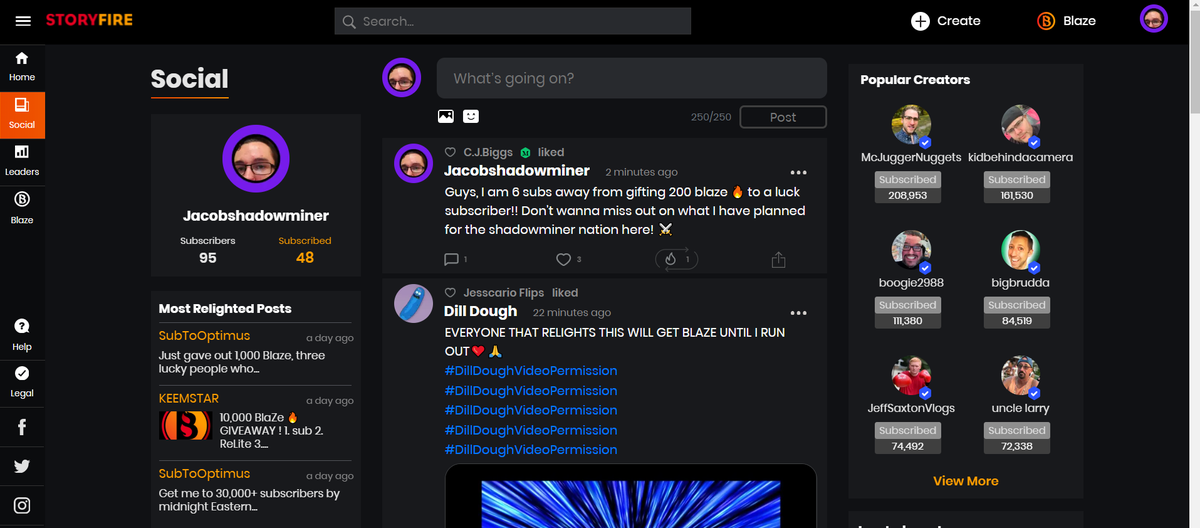Viewport: 1200px width, 528px height.
Task: Open the avatar beside the post composer
Action: point(402,78)
